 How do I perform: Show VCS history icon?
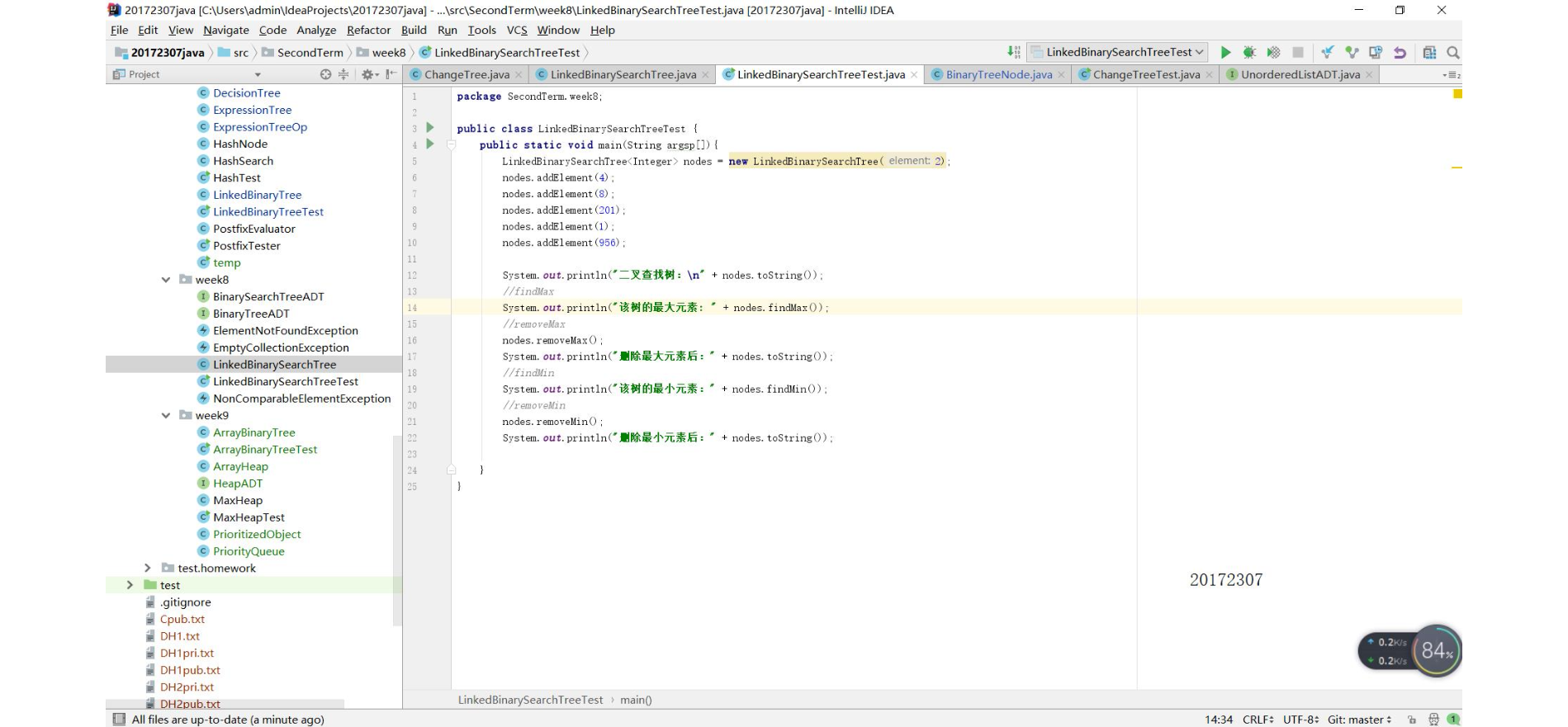tap(1376, 52)
